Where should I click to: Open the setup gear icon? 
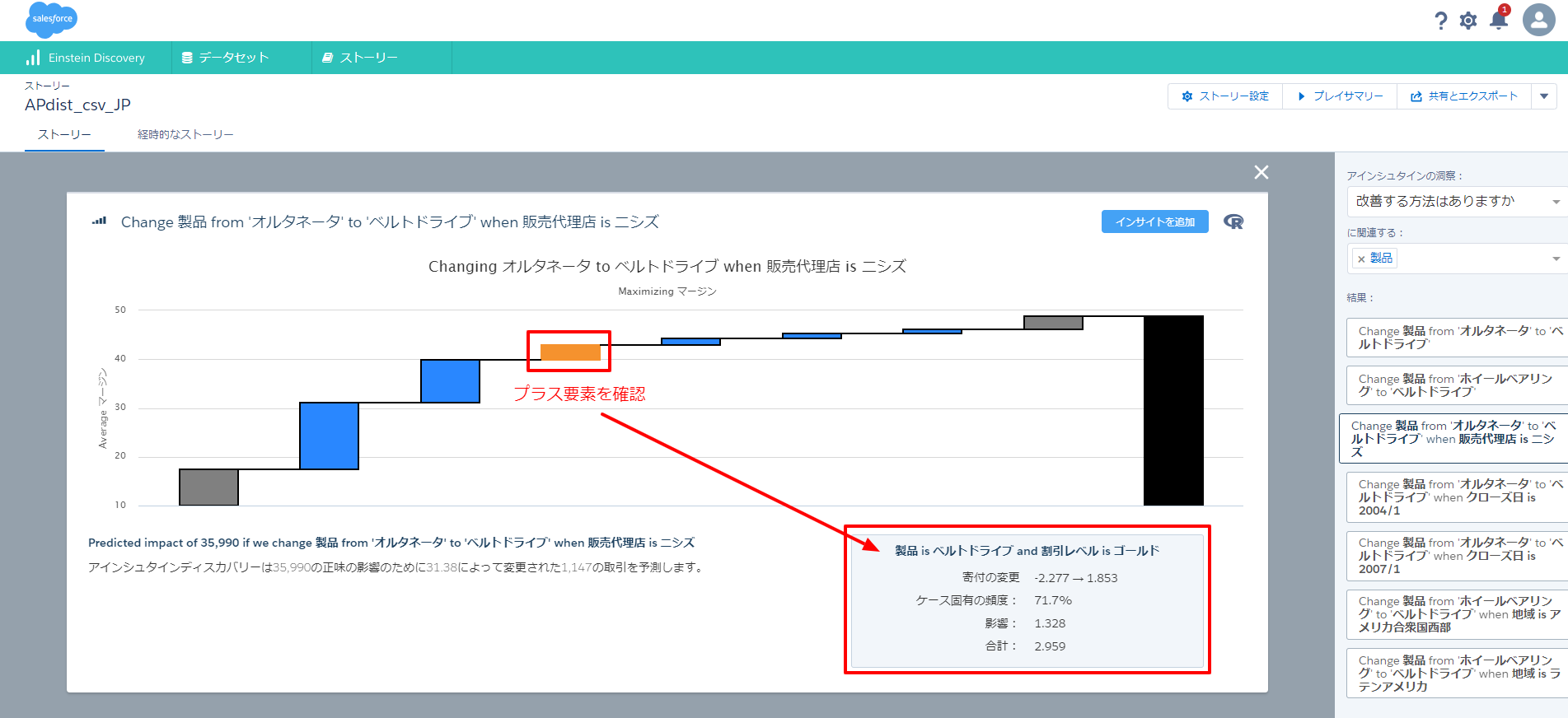pos(1468,21)
